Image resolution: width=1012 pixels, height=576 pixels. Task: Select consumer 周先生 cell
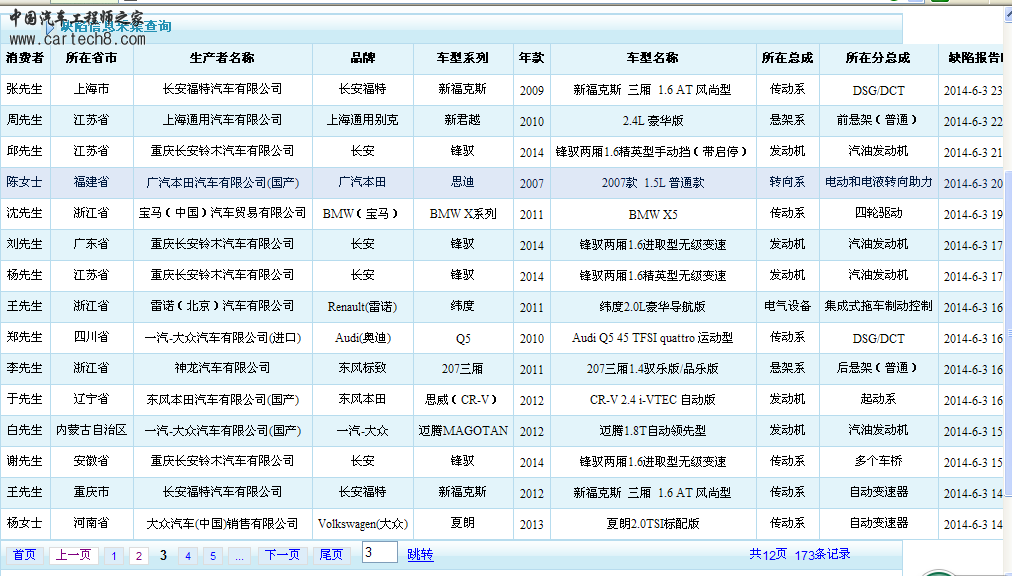[25, 121]
